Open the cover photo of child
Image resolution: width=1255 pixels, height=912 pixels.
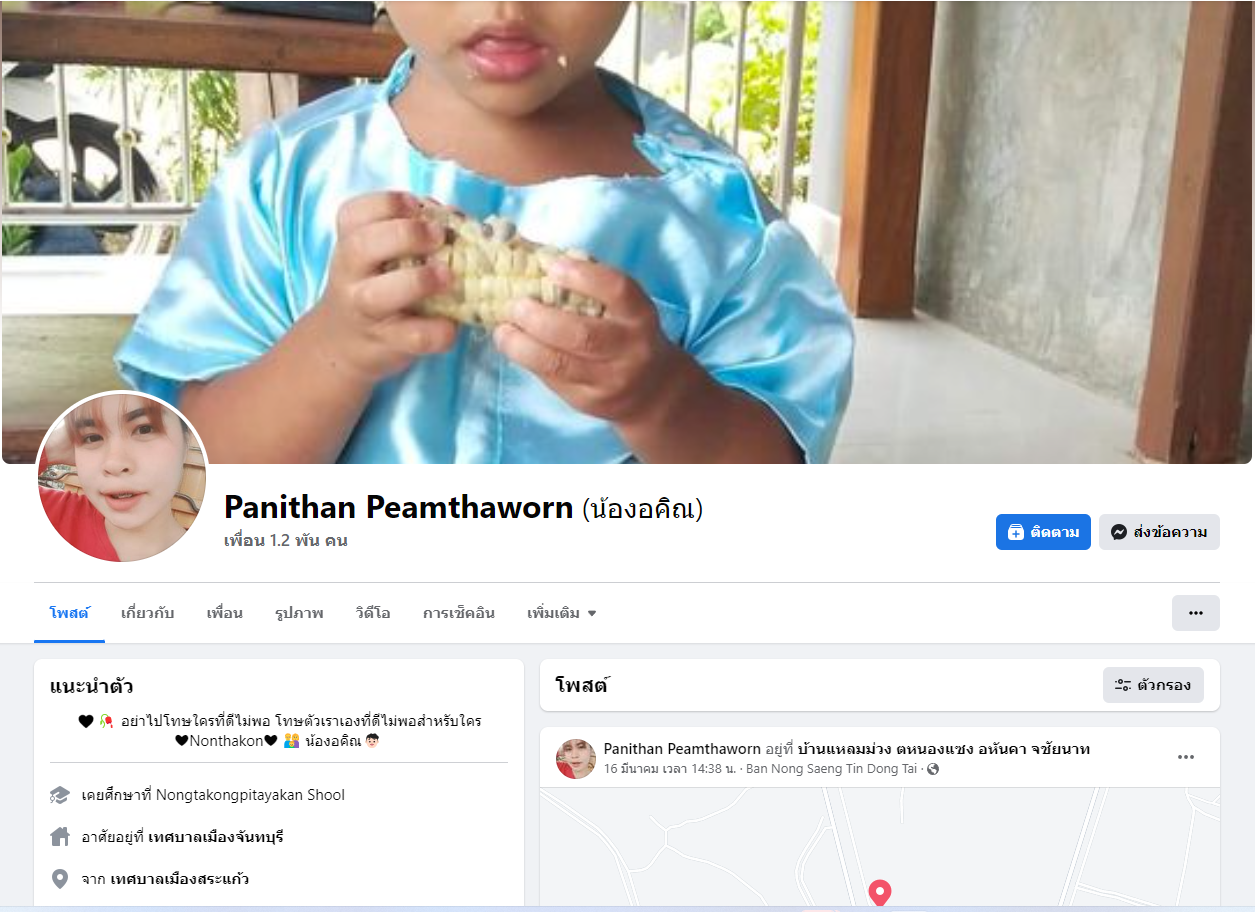click(627, 232)
